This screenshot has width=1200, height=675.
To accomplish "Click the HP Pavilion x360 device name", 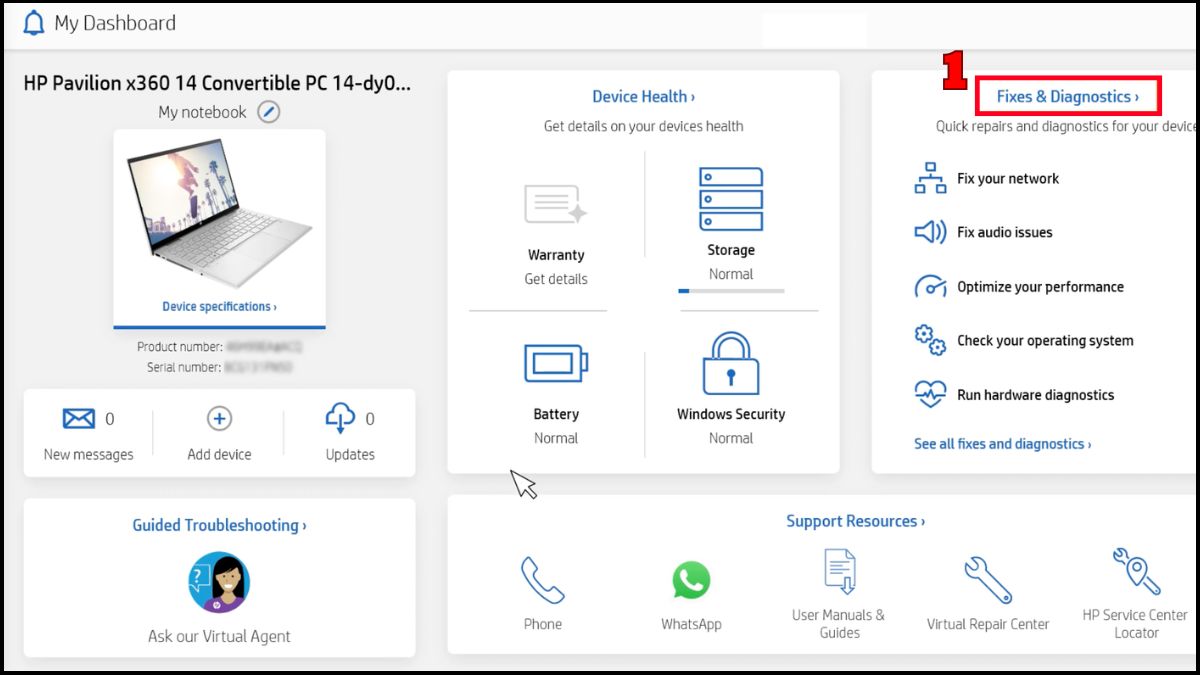I will 217,83.
